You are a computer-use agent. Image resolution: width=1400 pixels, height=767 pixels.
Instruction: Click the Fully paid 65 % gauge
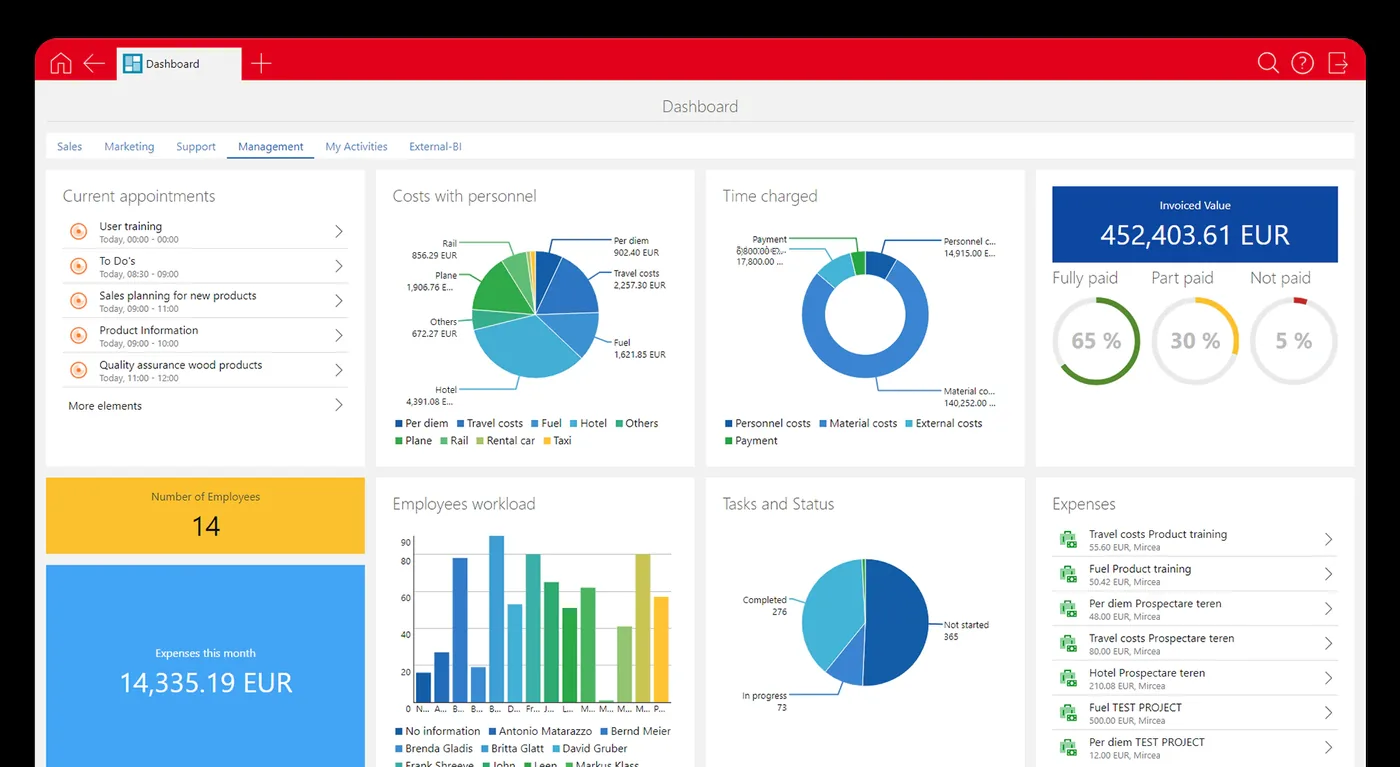(1097, 341)
